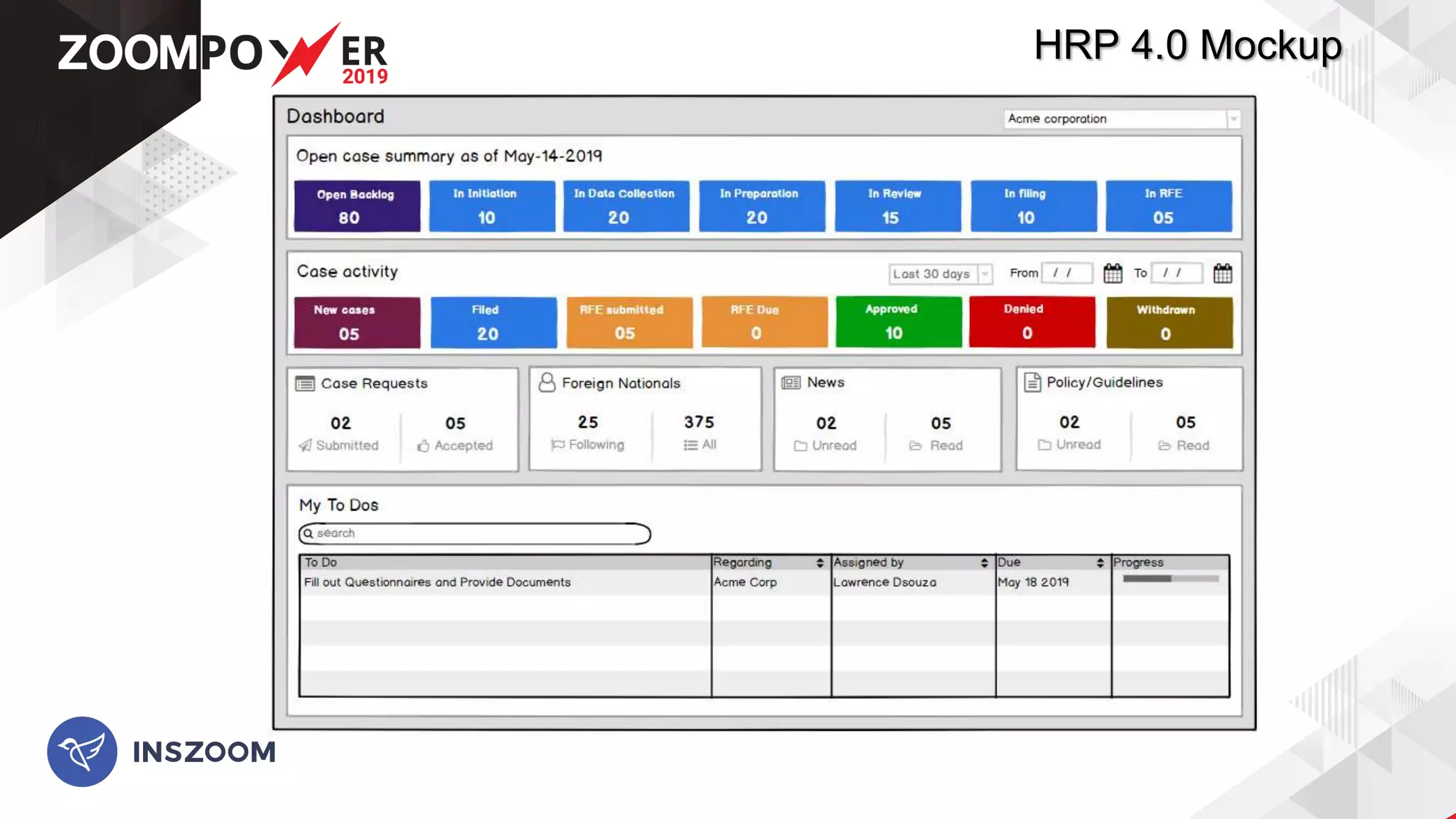Click the search magnifier icon
This screenshot has height=819, width=1456.
coord(309,533)
